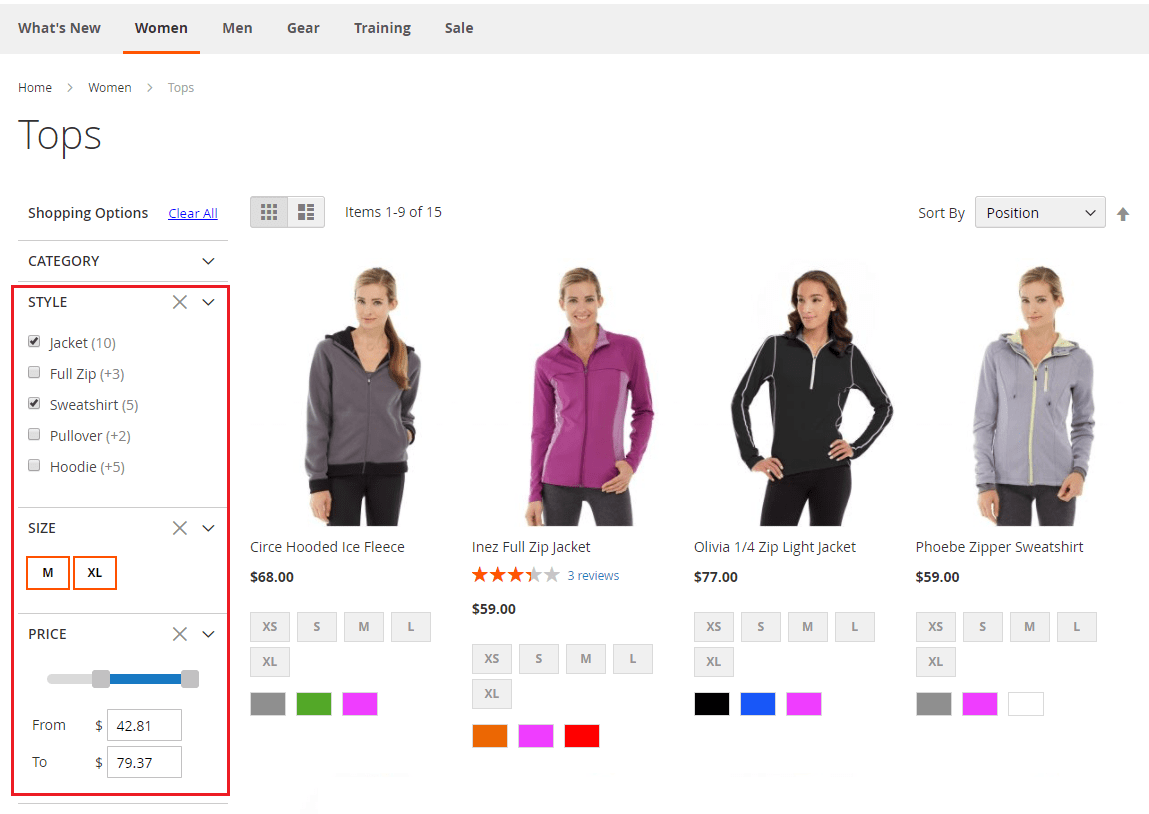This screenshot has width=1149, height=814.
Task: Collapse the Style filter section
Action: [208, 301]
